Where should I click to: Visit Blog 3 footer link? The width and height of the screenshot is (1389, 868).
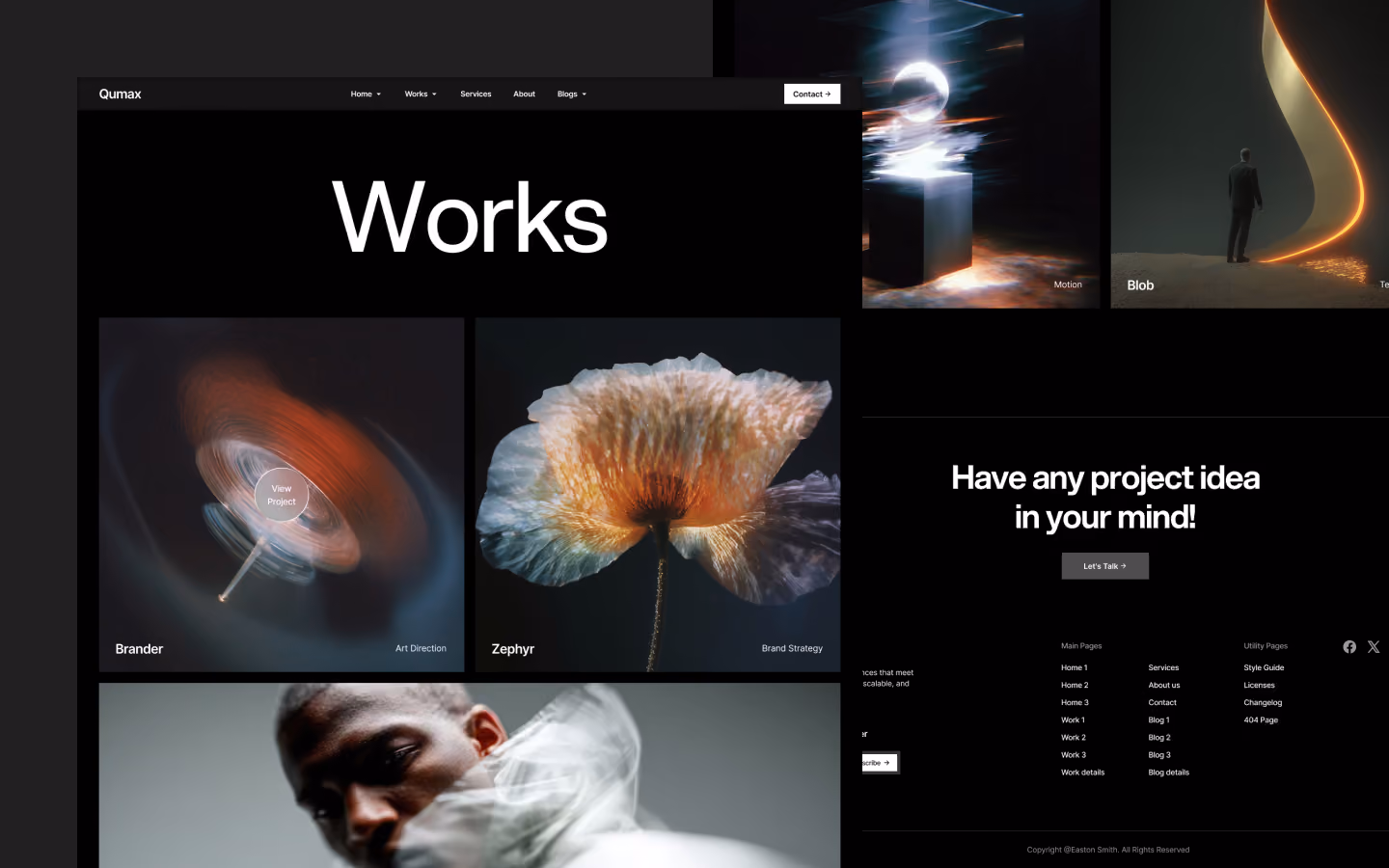click(x=1159, y=754)
